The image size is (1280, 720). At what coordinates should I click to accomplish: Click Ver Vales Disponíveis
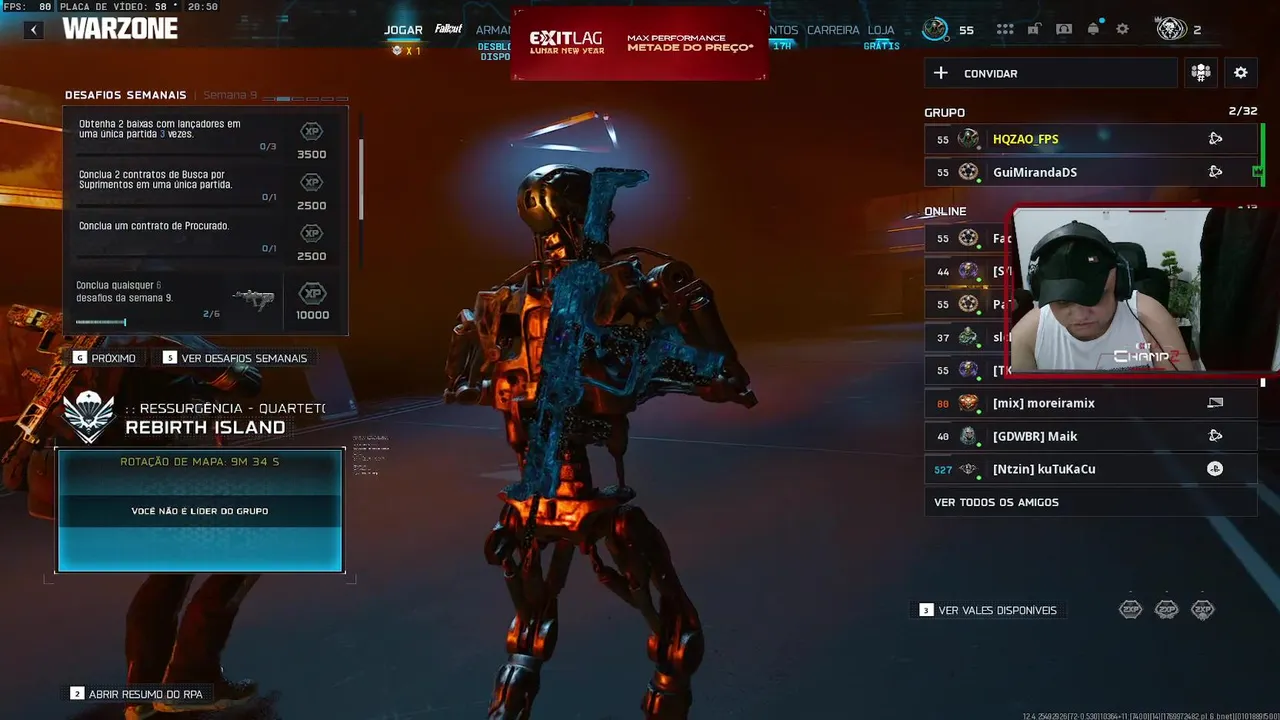point(988,610)
